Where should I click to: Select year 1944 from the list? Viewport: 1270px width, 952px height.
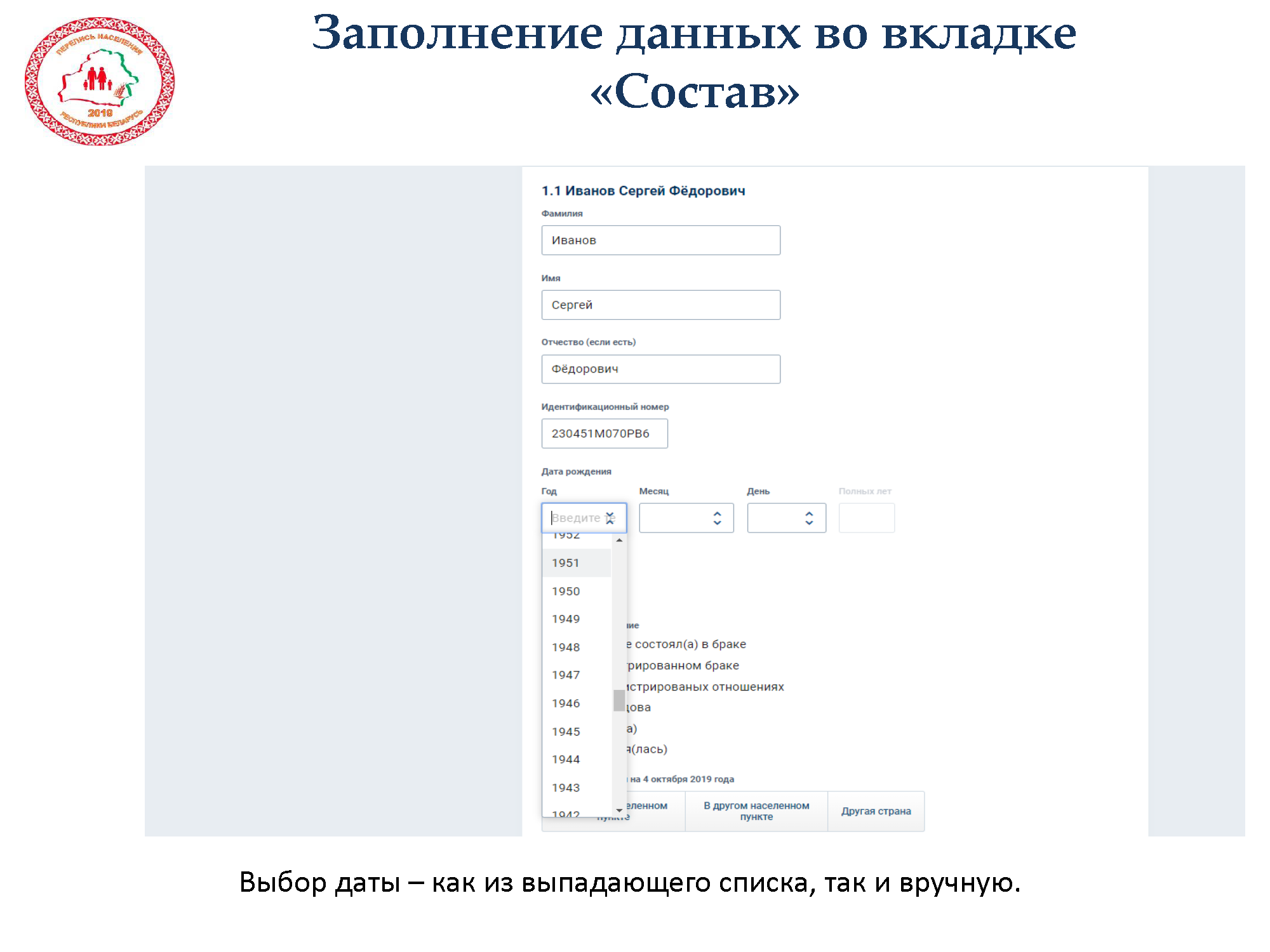tap(577, 760)
